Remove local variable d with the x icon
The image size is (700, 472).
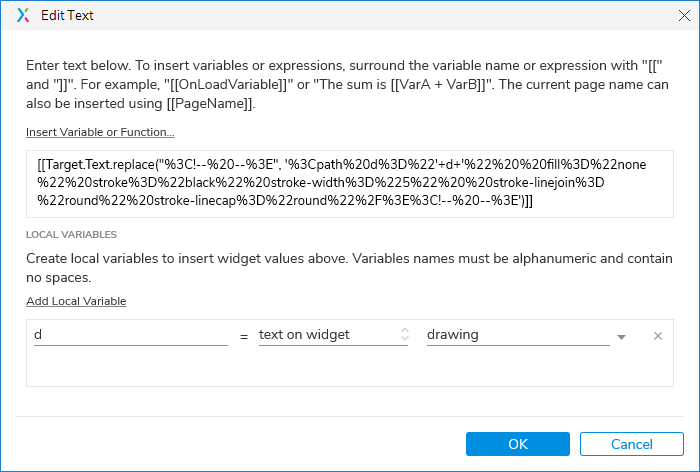(x=658, y=336)
